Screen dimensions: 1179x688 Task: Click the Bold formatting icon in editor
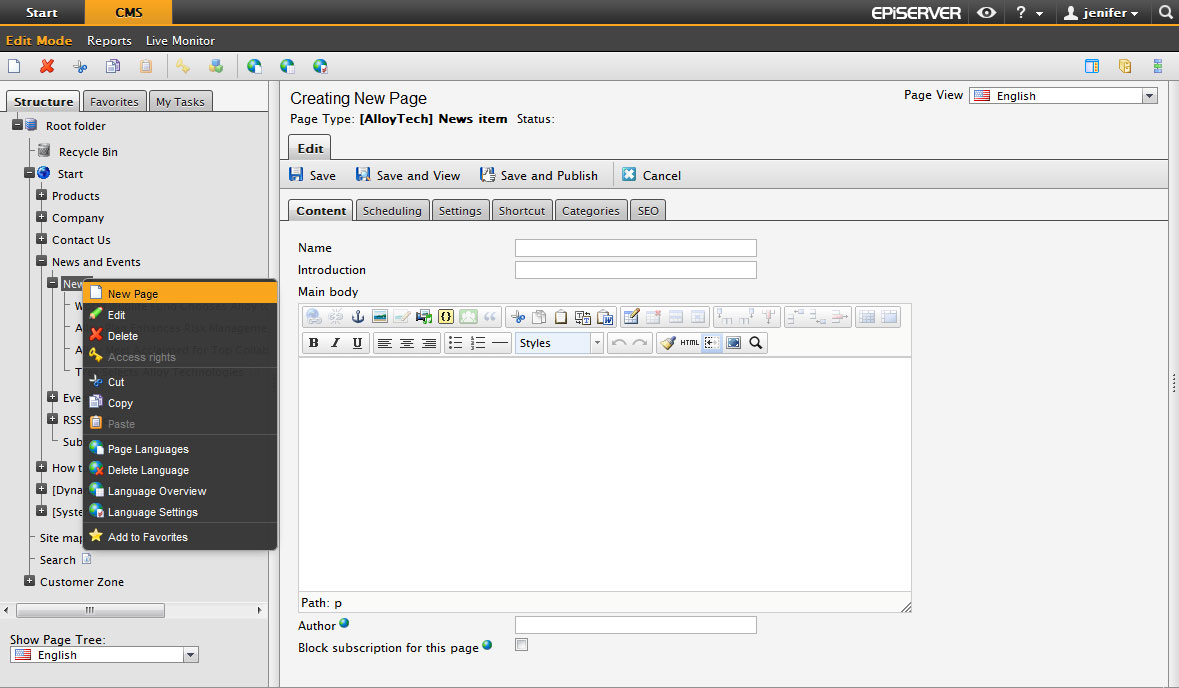coord(313,343)
